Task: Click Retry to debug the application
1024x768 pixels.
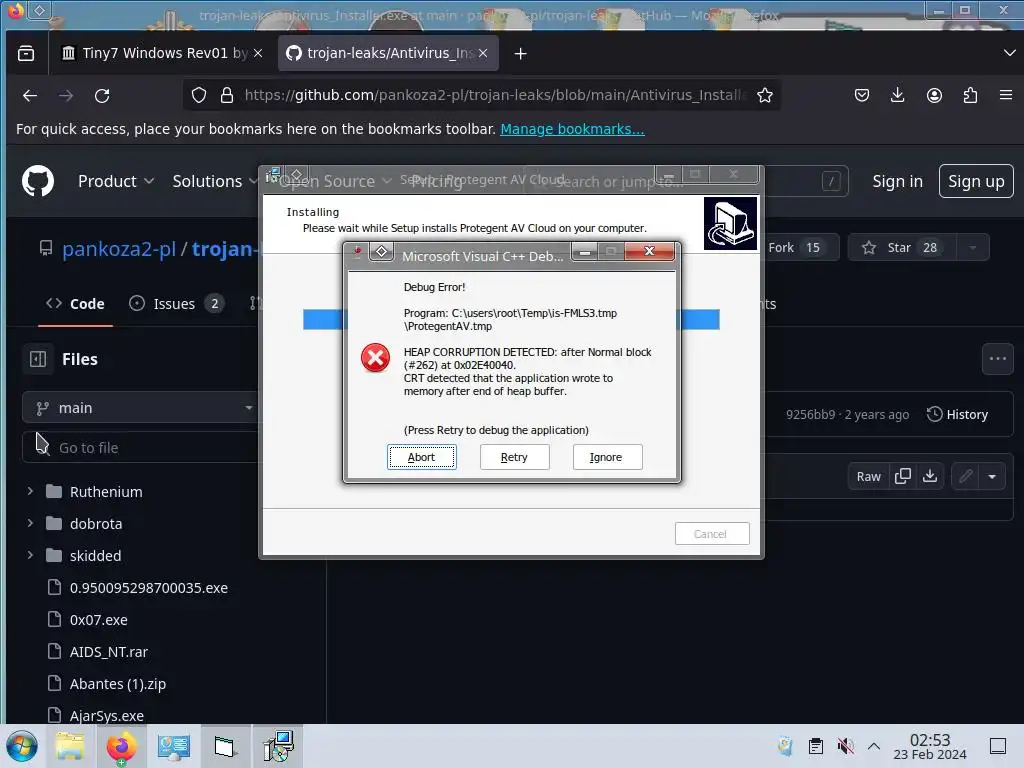Action: tap(514, 457)
